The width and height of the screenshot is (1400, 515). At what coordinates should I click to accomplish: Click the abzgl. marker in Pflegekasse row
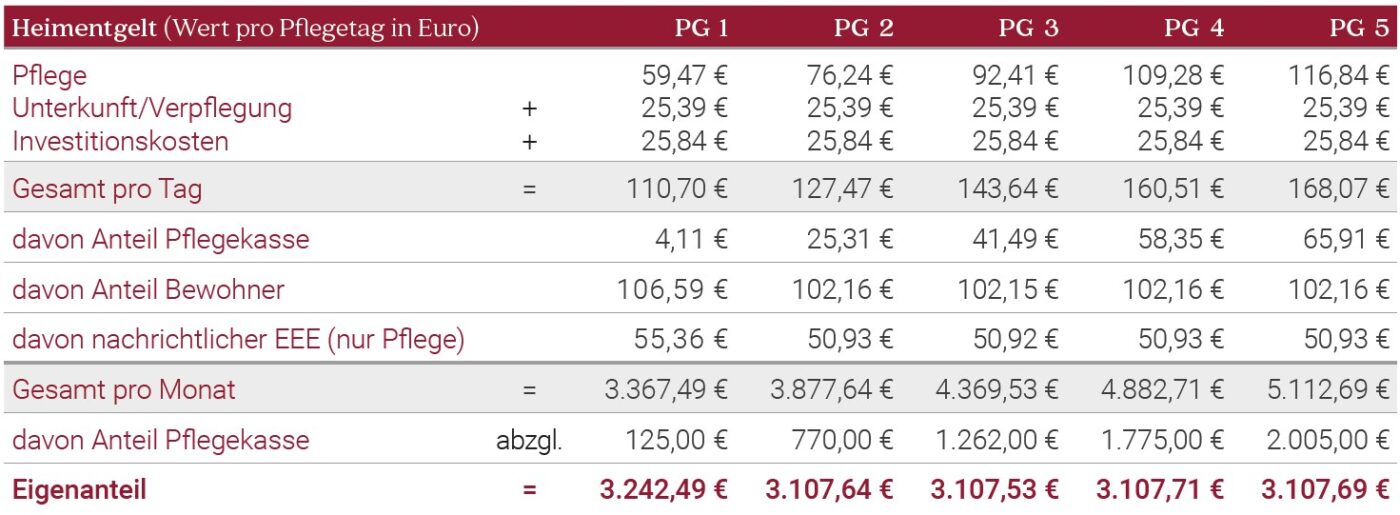coord(529,441)
